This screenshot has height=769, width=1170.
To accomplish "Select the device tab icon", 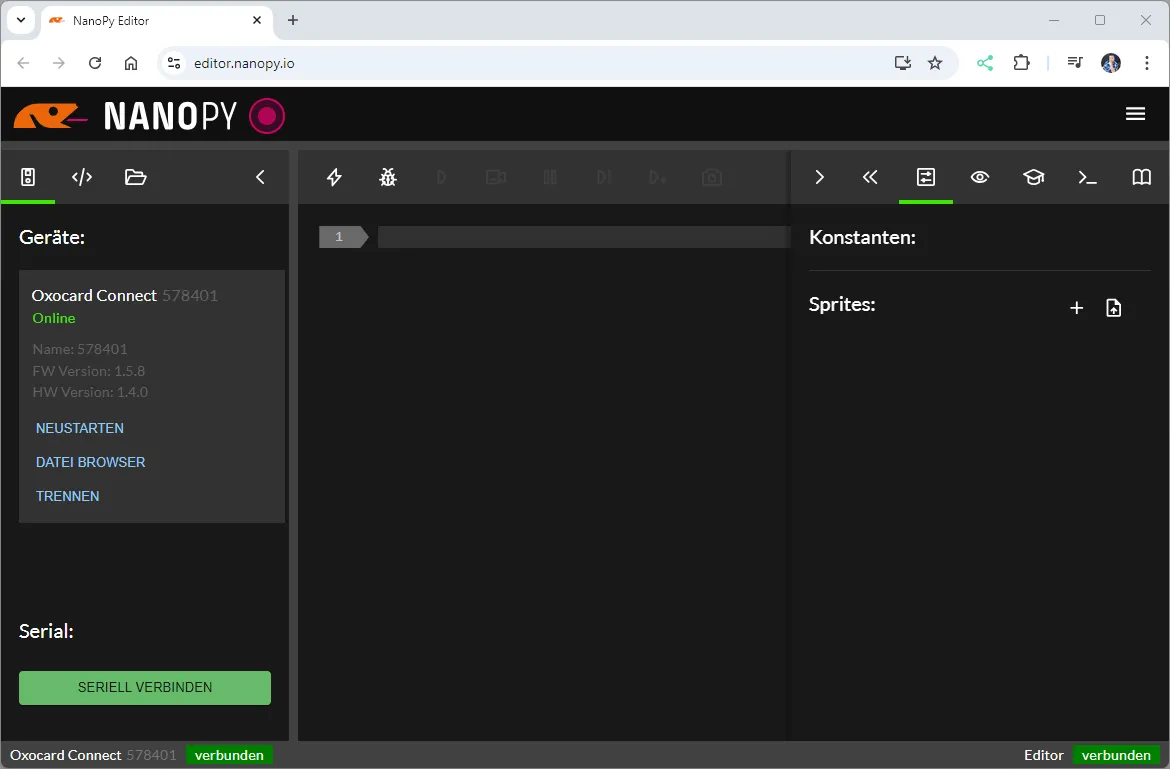I will [x=28, y=177].
